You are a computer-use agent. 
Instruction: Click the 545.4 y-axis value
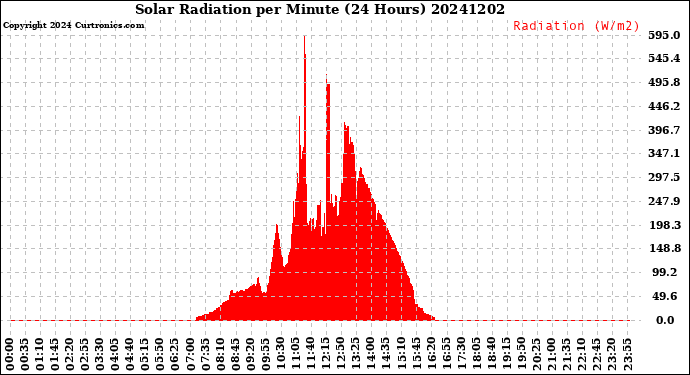(664, 58)
